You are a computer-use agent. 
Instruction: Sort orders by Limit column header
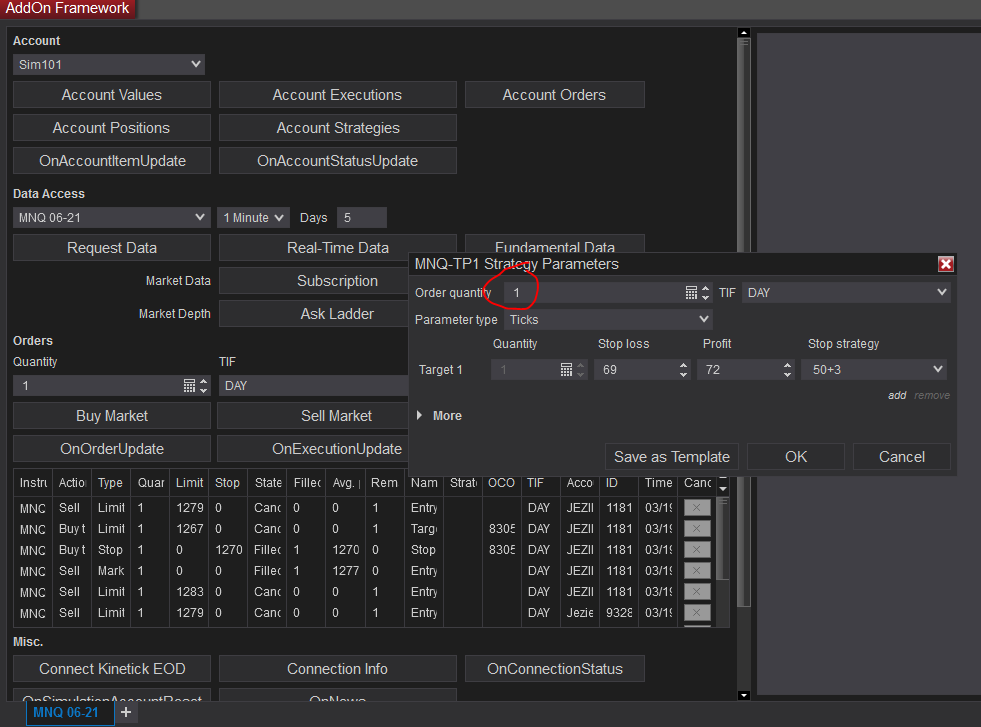(x=189, y=483)
